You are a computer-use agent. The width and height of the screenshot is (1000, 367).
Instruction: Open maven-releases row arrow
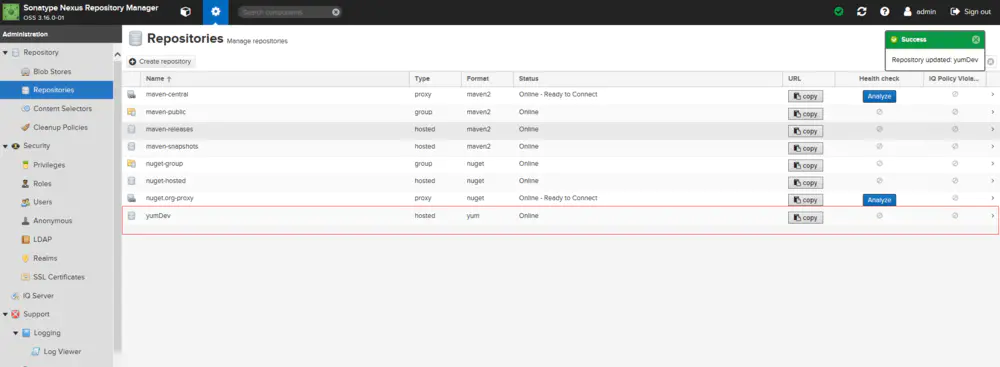point(992,129)
